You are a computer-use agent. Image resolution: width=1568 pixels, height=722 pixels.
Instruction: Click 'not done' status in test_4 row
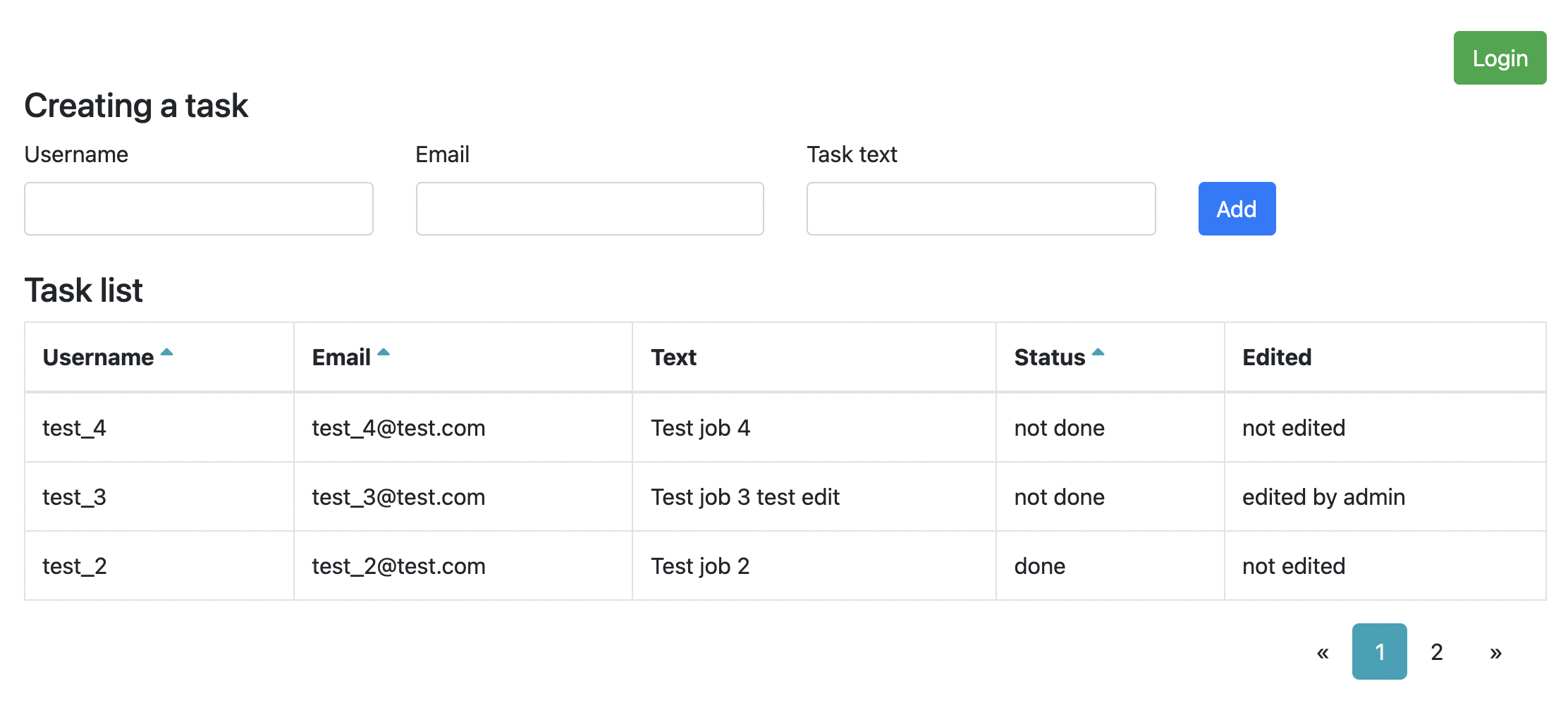[x=1059, y=428]
